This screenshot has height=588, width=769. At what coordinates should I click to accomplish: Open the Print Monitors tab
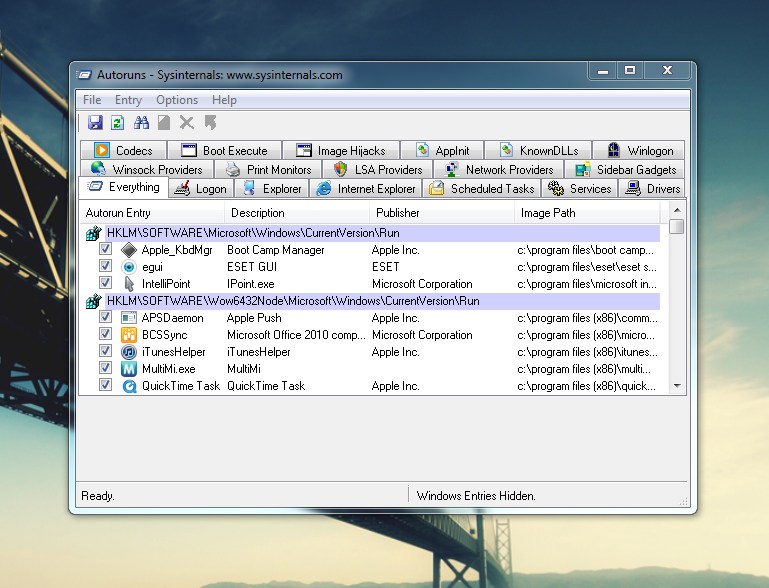coord(268,170)
